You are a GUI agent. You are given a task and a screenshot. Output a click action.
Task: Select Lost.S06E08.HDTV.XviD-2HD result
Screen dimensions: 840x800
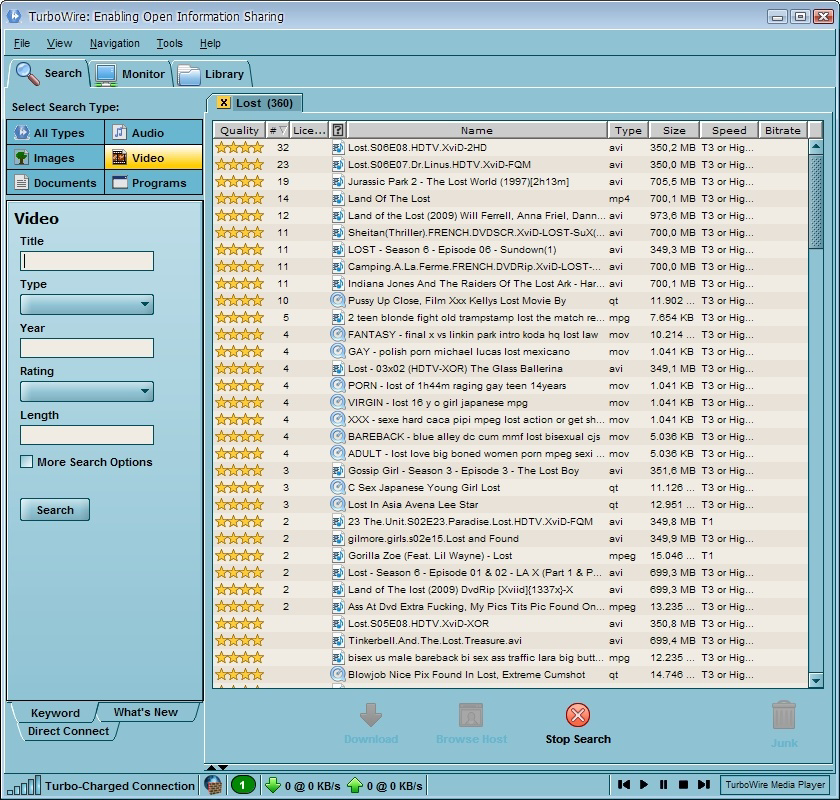click(x=509, y=147)
